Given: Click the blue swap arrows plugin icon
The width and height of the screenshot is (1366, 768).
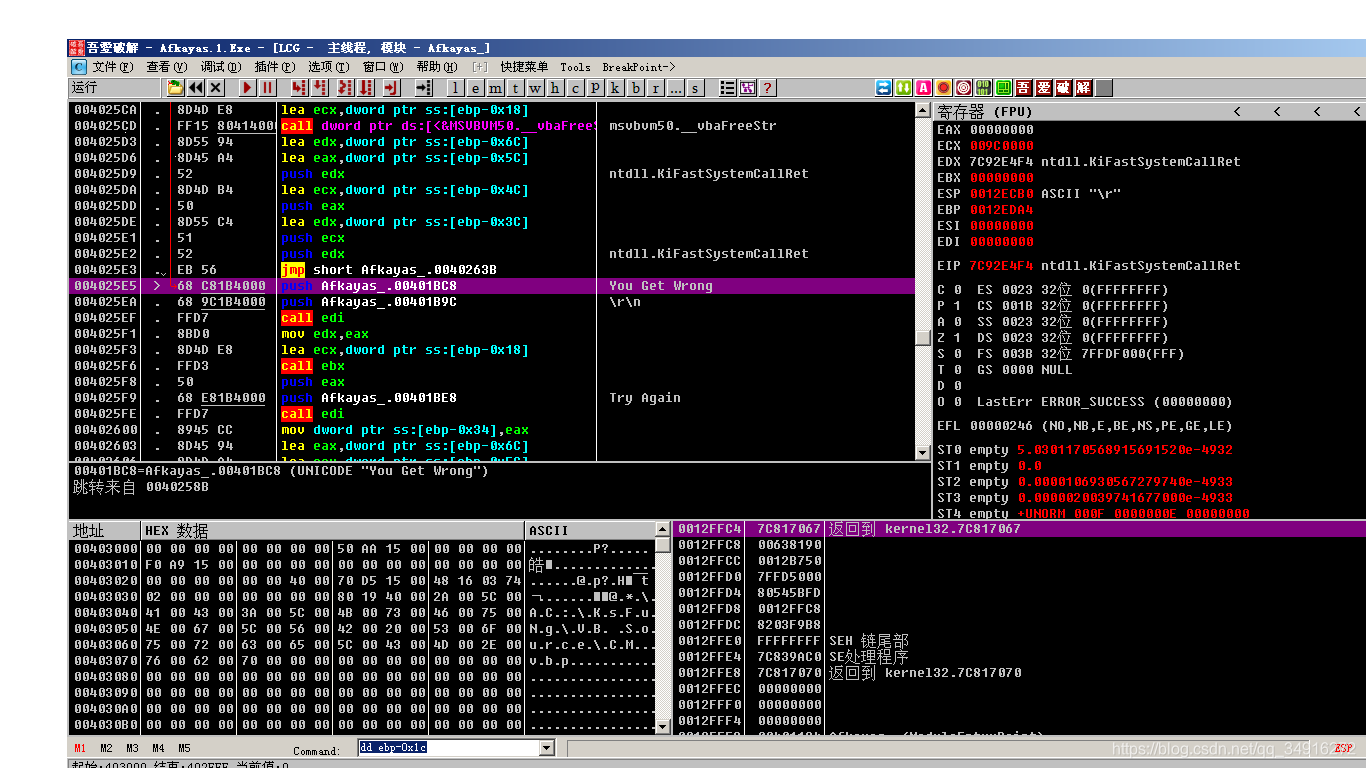Looking at the screenshot, I should [x=883, y=88].
